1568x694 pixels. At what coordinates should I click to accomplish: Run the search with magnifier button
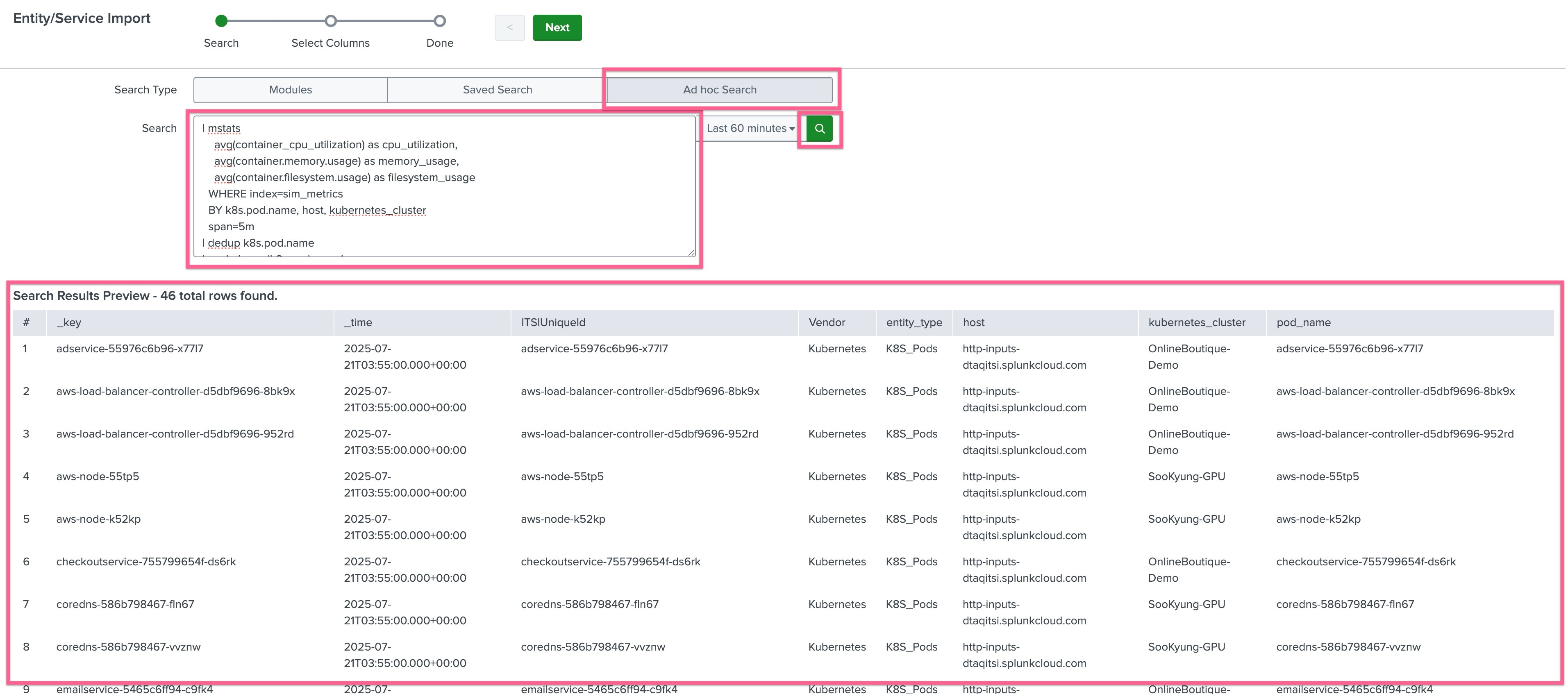[x=819, y=128]
